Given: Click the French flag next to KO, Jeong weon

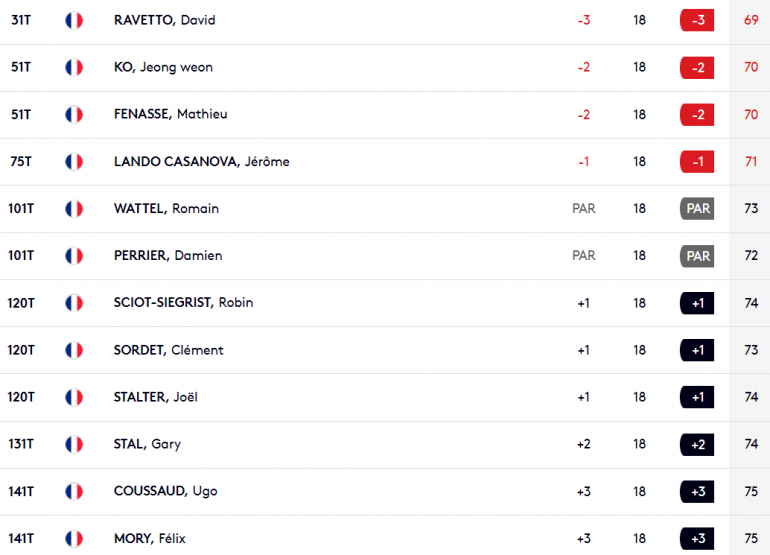Looking at the screenshot, I should coord(74,67).
